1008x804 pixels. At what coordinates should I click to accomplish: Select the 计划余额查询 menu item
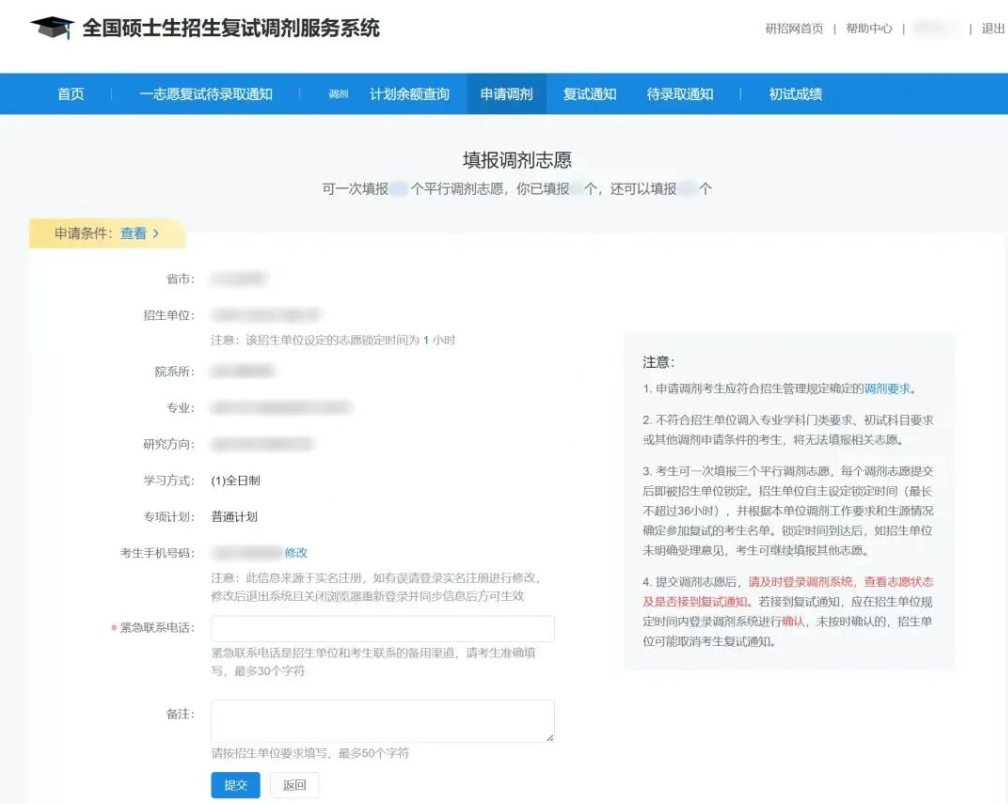tap(409, 94)
